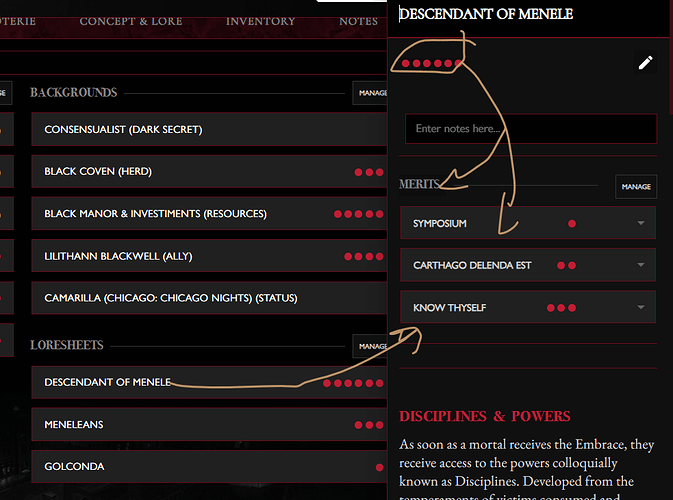Expand the Symposium merit chevron

click(641, 223)
